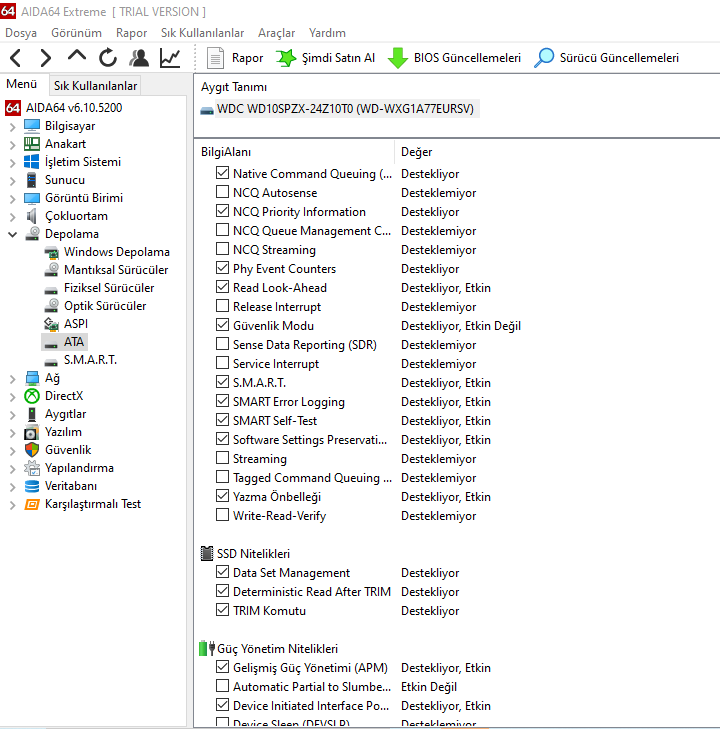Open the Görünüm menu
This screenshot has height=729, width=720.
click(x=76, y=33)
